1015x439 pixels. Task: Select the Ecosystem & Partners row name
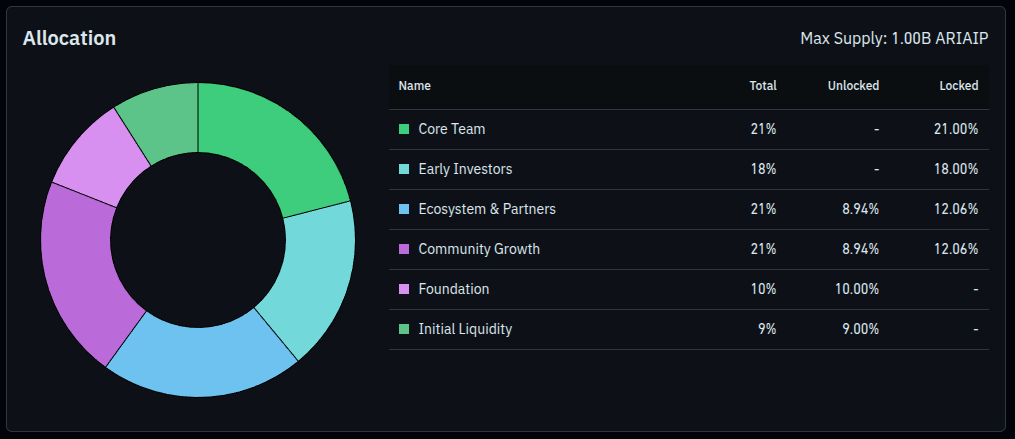487,209
